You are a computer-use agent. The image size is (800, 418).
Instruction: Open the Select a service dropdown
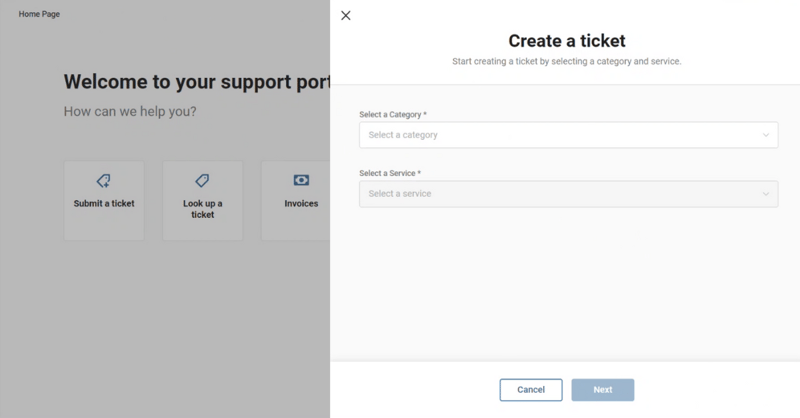[568, 193]
